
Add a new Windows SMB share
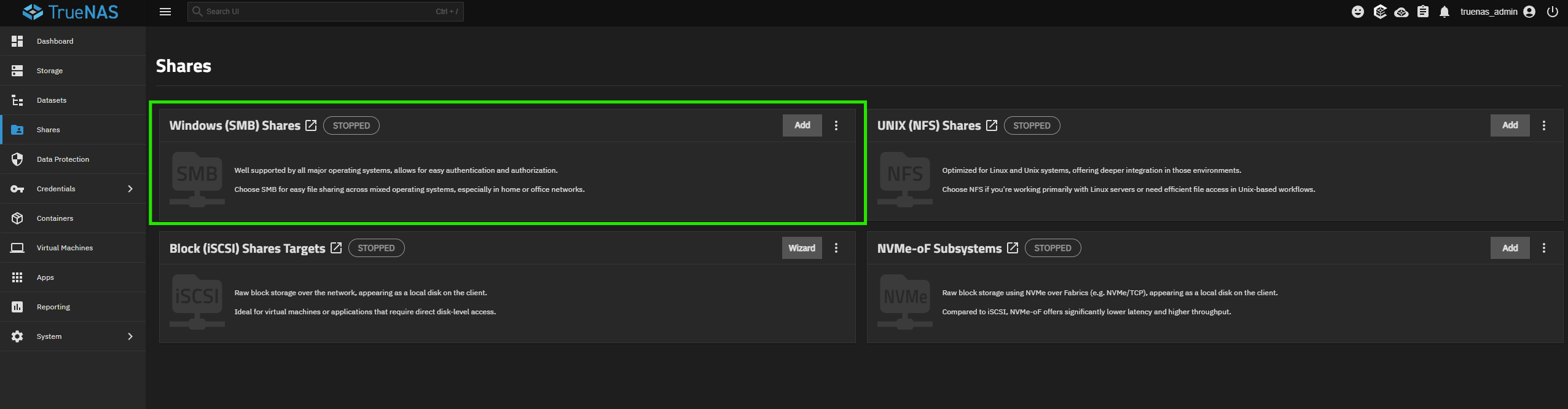[x=802, y=125]
